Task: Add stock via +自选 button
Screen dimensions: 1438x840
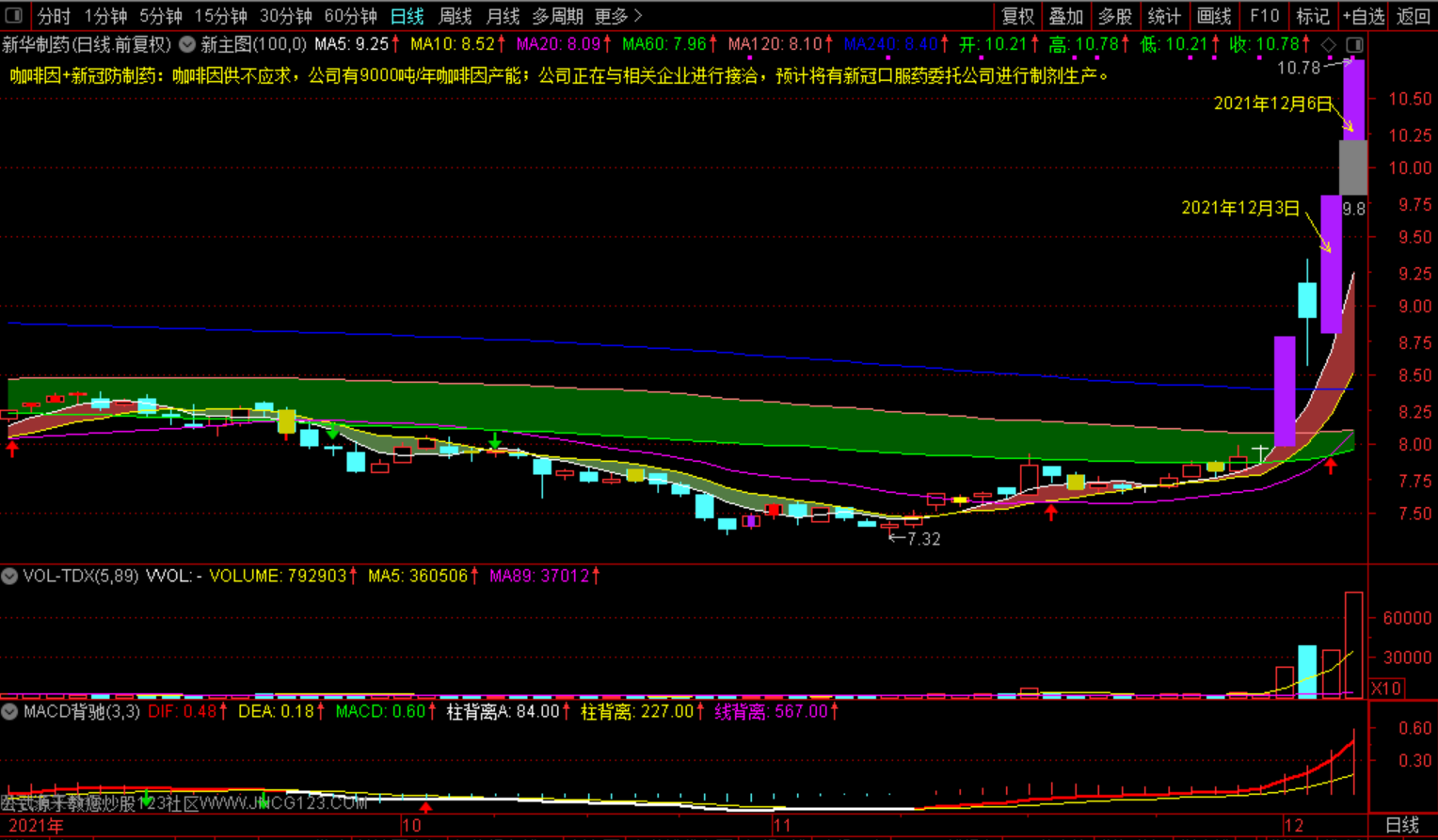Action: point(1363,16)
